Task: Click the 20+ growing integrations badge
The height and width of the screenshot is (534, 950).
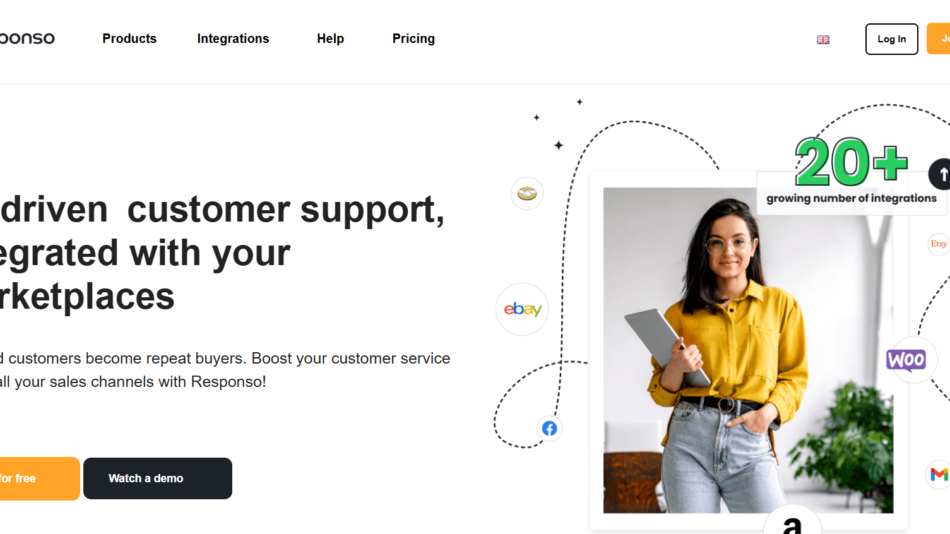Action: [851, 173]
